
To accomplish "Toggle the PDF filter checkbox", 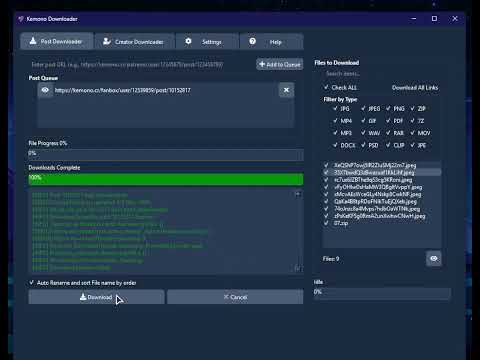I will pyautogui.click(x=388, y=121).
